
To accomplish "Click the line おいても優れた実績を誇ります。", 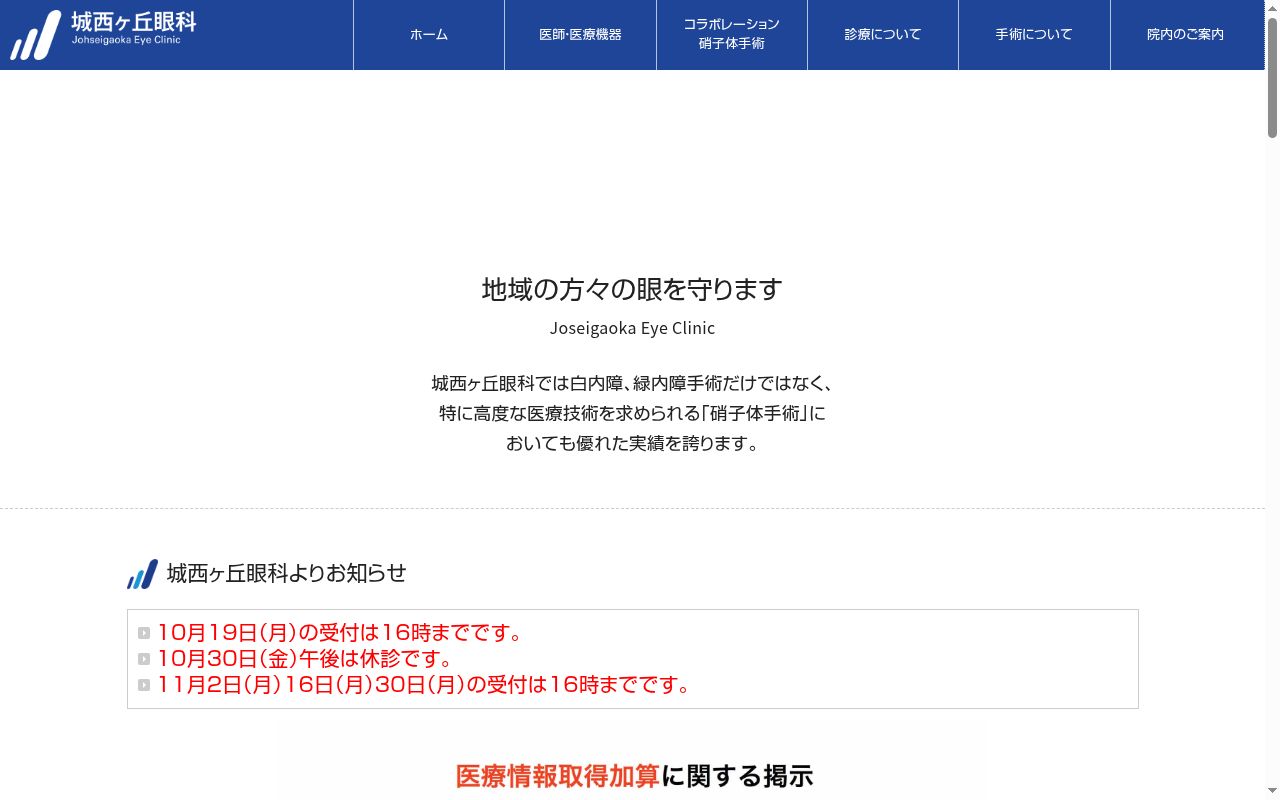I will (632, 443).
